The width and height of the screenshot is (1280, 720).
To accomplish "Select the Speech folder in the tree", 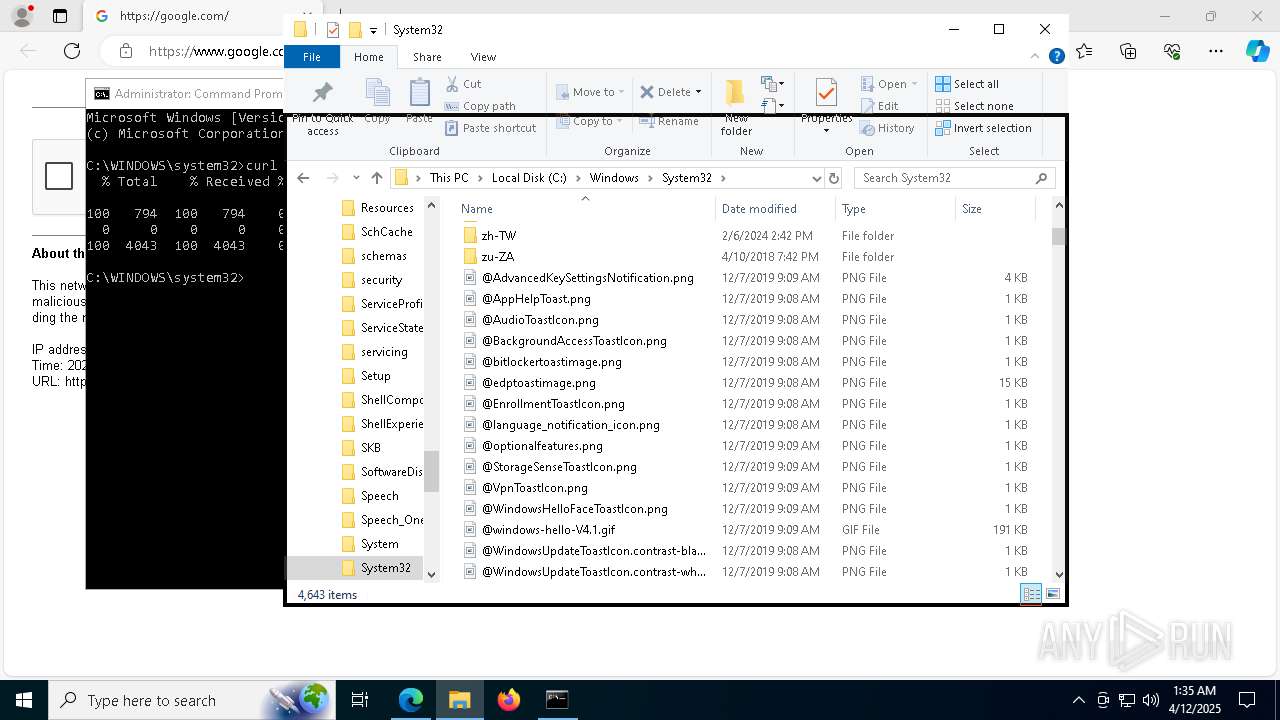I will coord(380,496).
